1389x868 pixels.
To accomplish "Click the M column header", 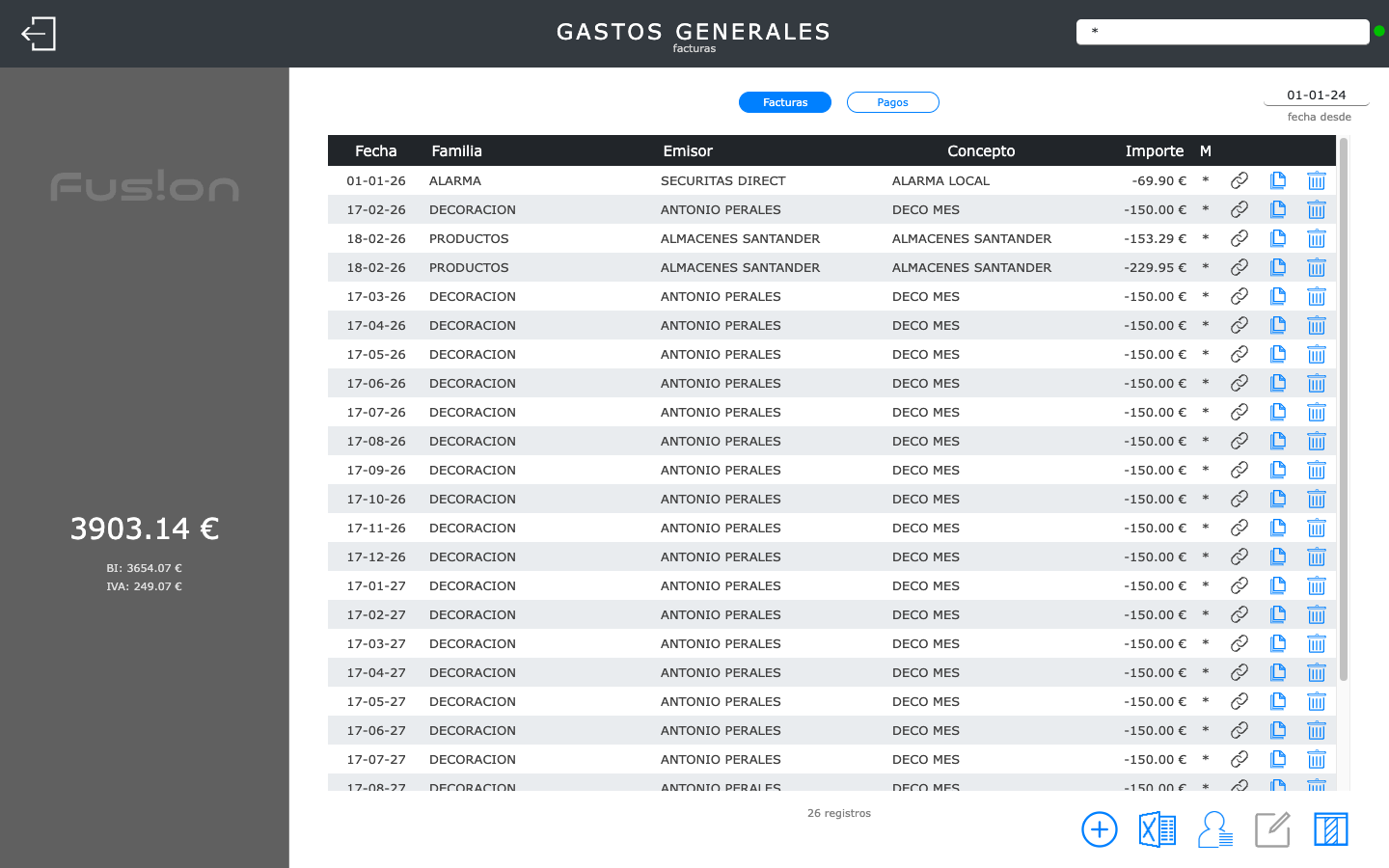I will (x=1206, y=150).
